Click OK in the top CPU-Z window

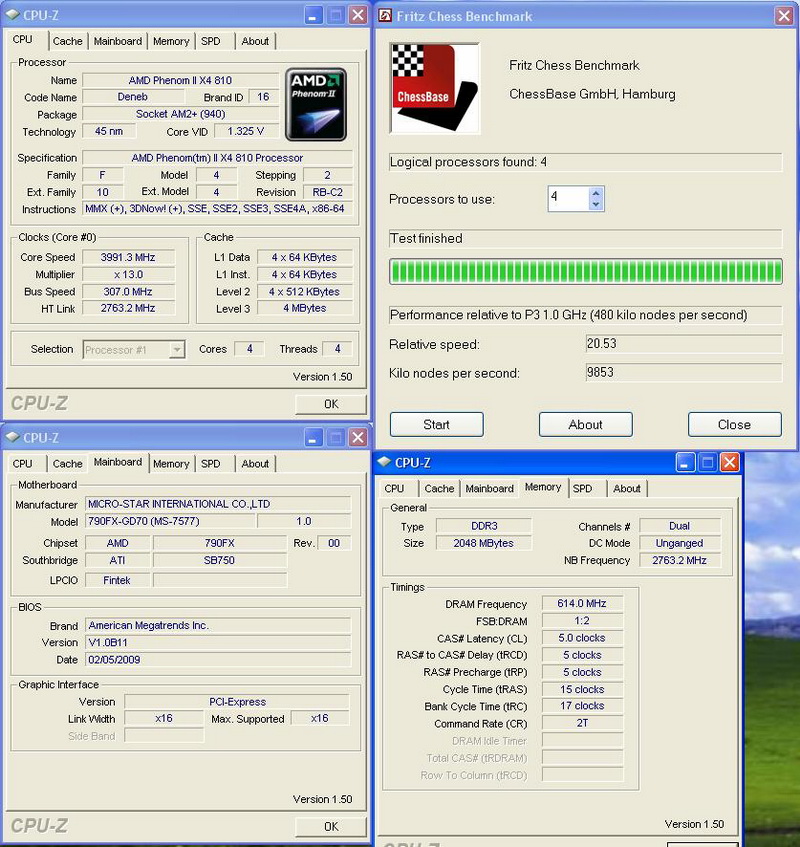[x=331, y=404]
